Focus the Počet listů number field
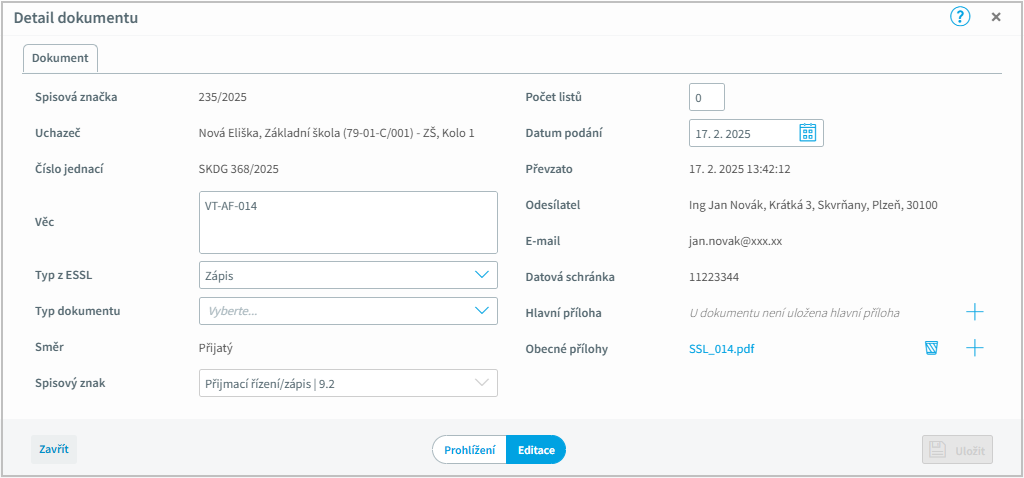Image resolution: width=1024 pixels, height=478 pixels. click(707, 97)
